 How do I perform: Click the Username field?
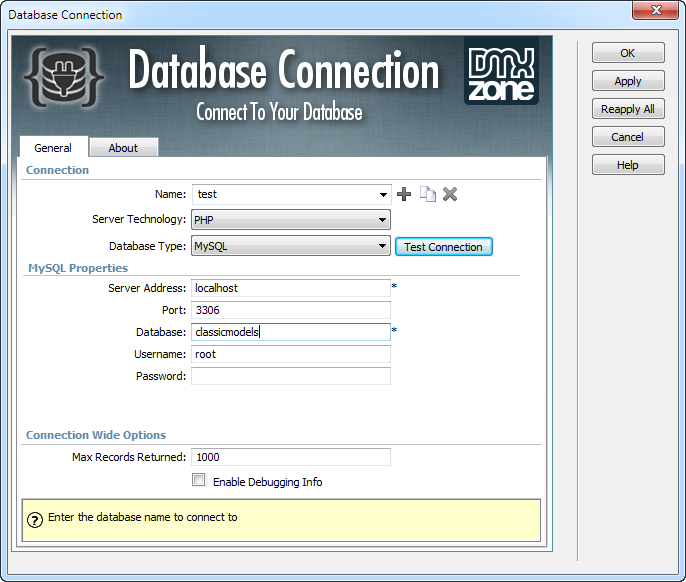coord(291,354)
